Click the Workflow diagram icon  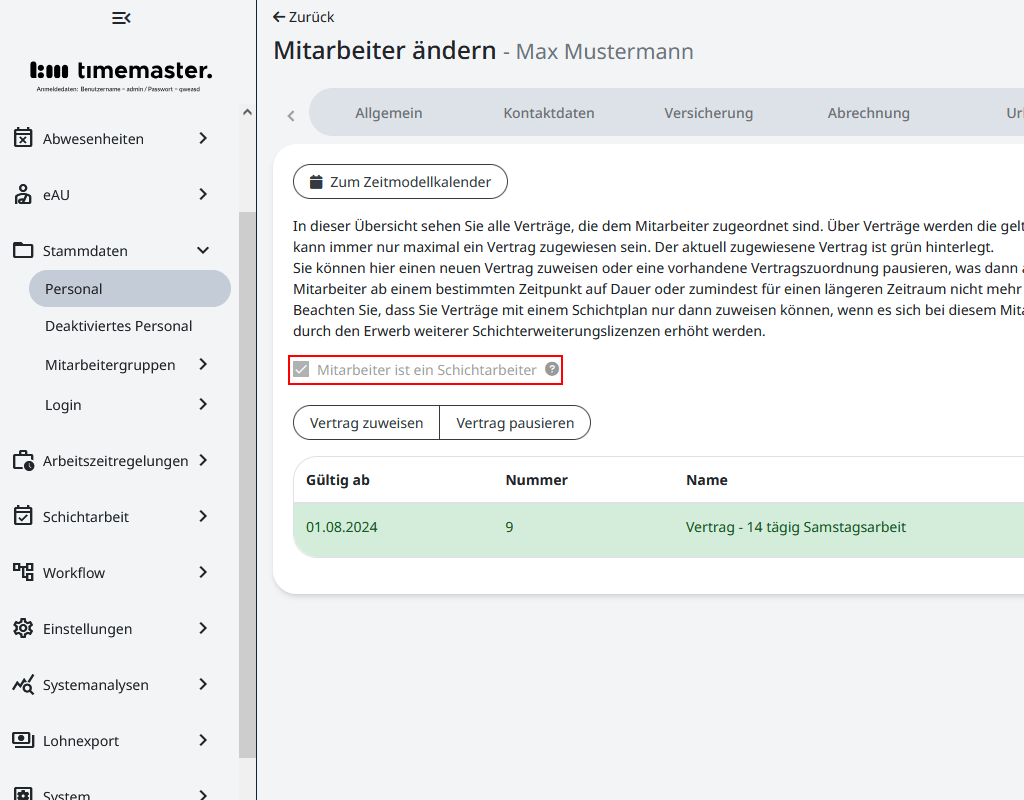coord(22,572)
